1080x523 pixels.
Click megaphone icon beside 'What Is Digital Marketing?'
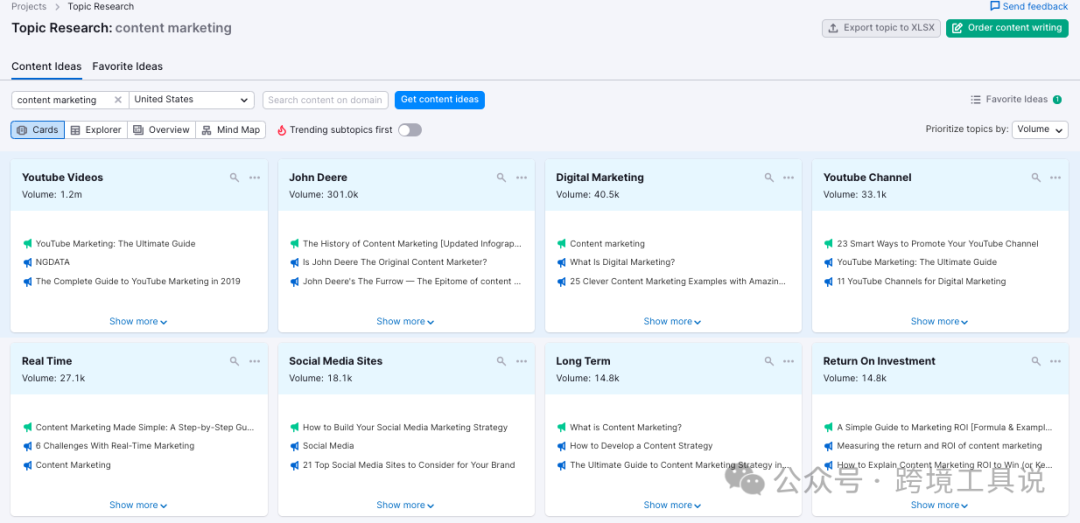pyautogui.click(x=562, y=263)
